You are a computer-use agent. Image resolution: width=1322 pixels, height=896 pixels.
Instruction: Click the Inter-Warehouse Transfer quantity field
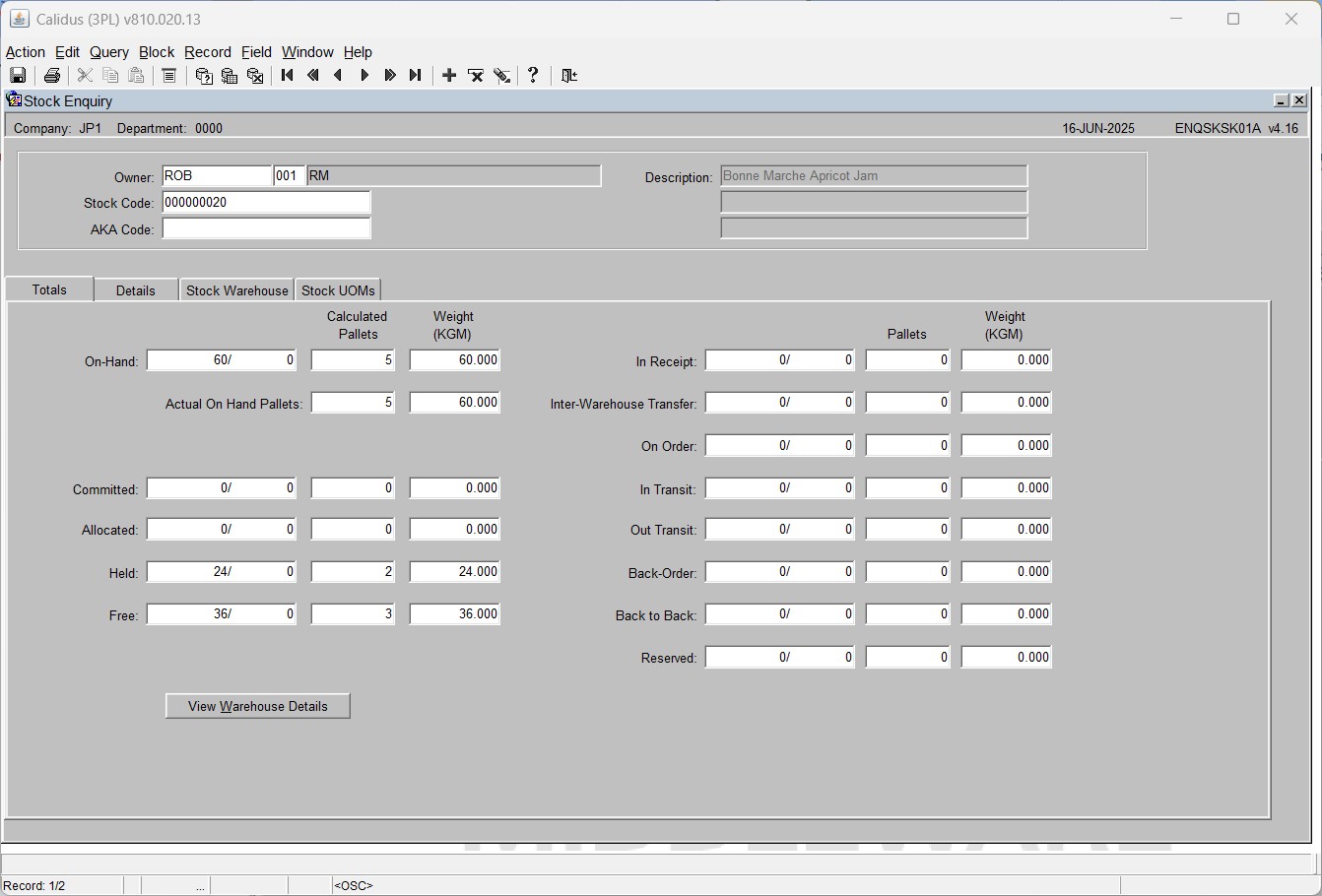coord(780,403)
